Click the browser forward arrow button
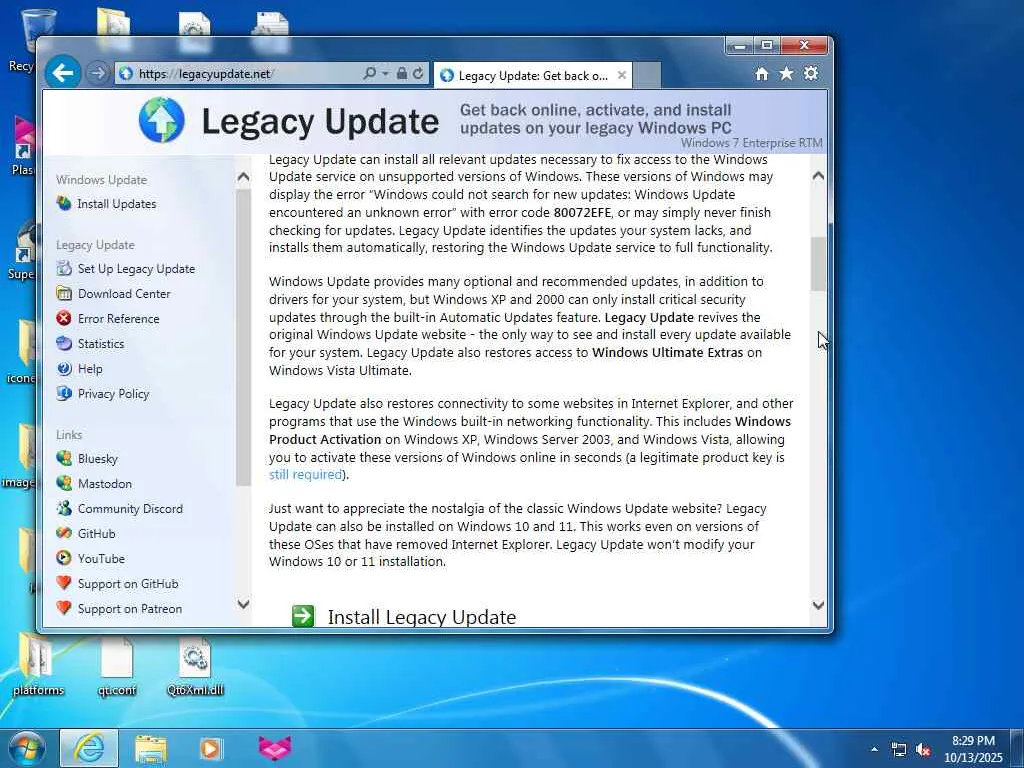This screenshot has height=768, width=1024. 98,73
